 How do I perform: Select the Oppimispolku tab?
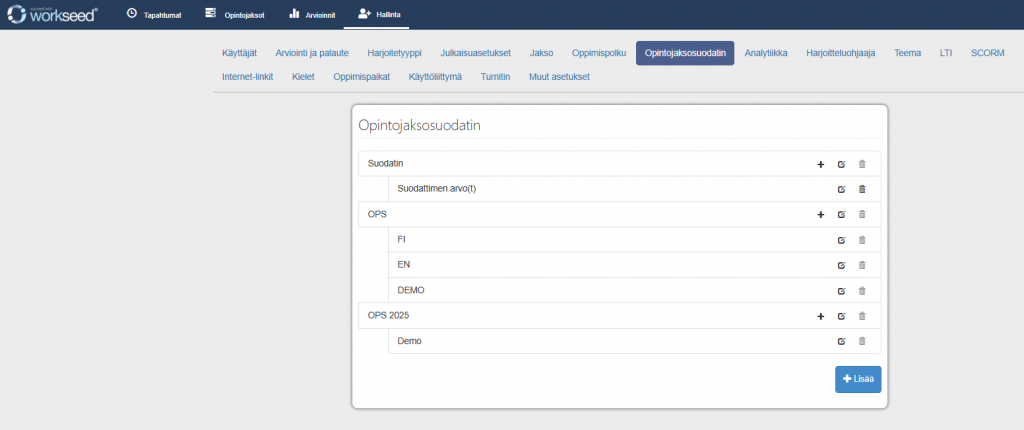pos(599,53)
